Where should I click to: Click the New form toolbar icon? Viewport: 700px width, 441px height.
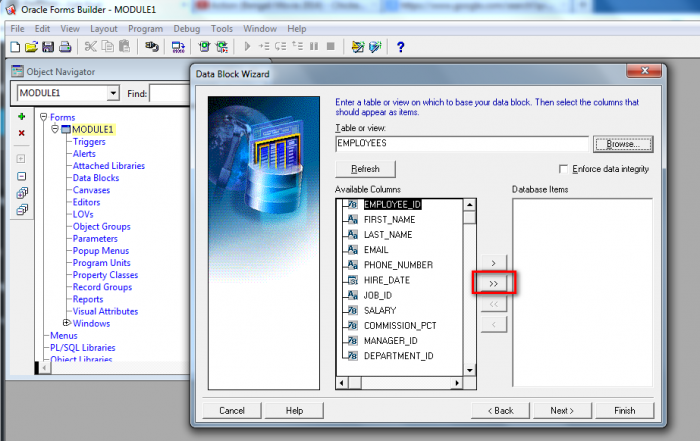pos(17,47)
